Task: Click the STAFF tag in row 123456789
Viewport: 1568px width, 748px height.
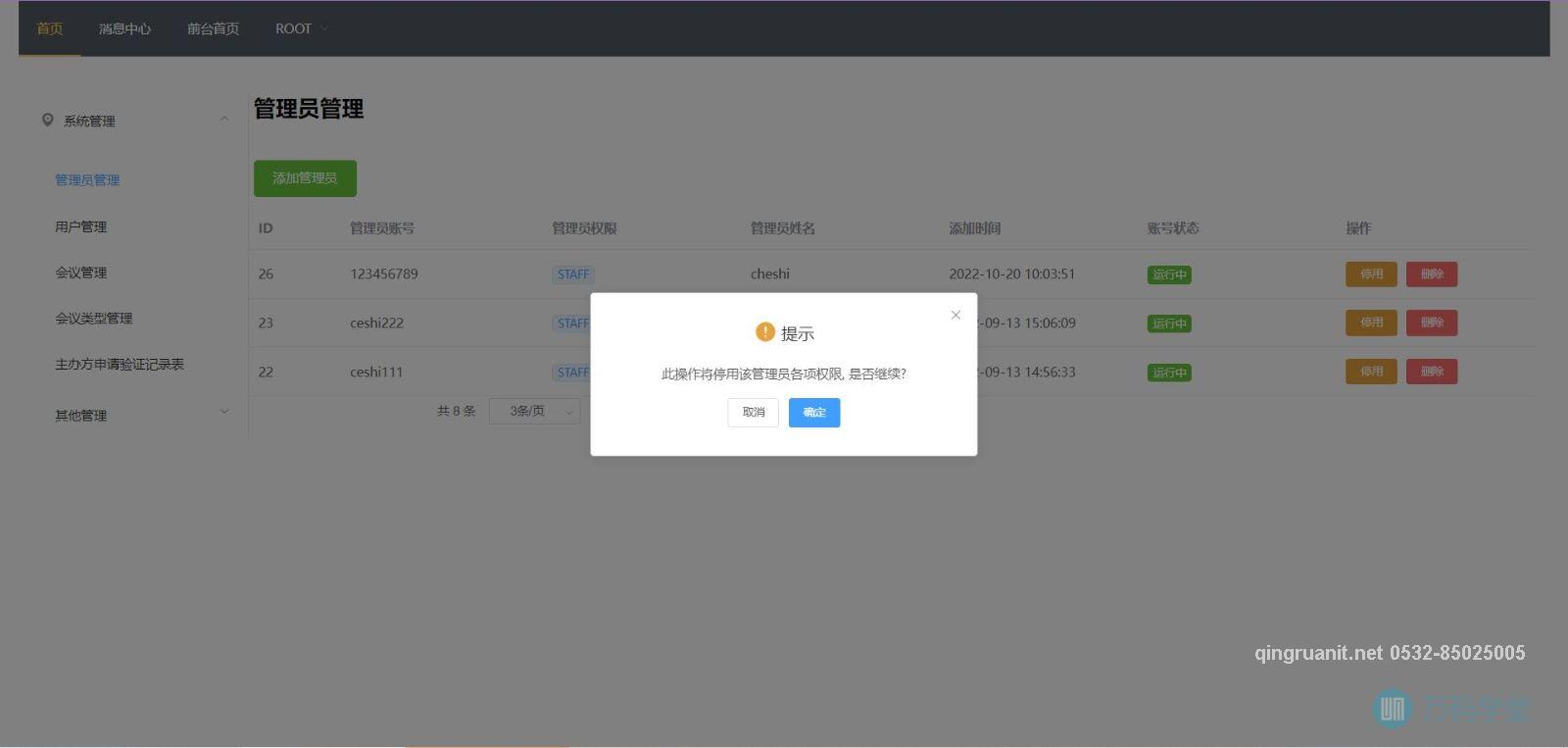Action: [573, 274]
